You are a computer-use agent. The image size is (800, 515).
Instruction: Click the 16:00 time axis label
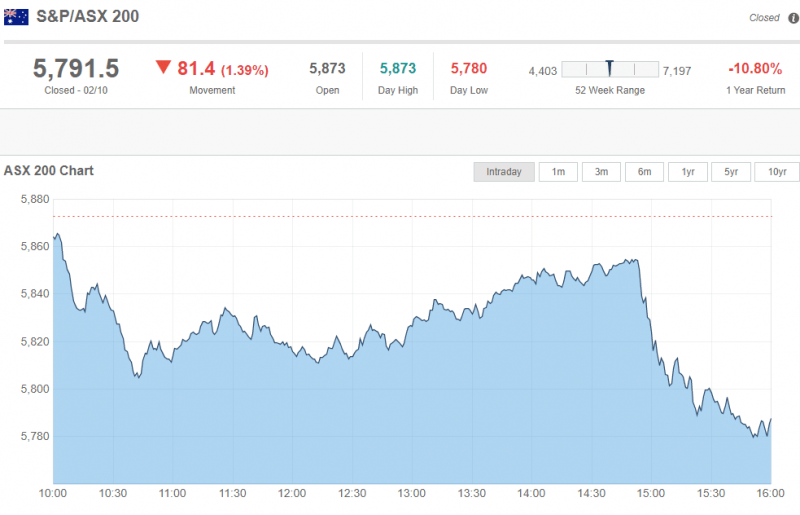(x=770, y=494)
